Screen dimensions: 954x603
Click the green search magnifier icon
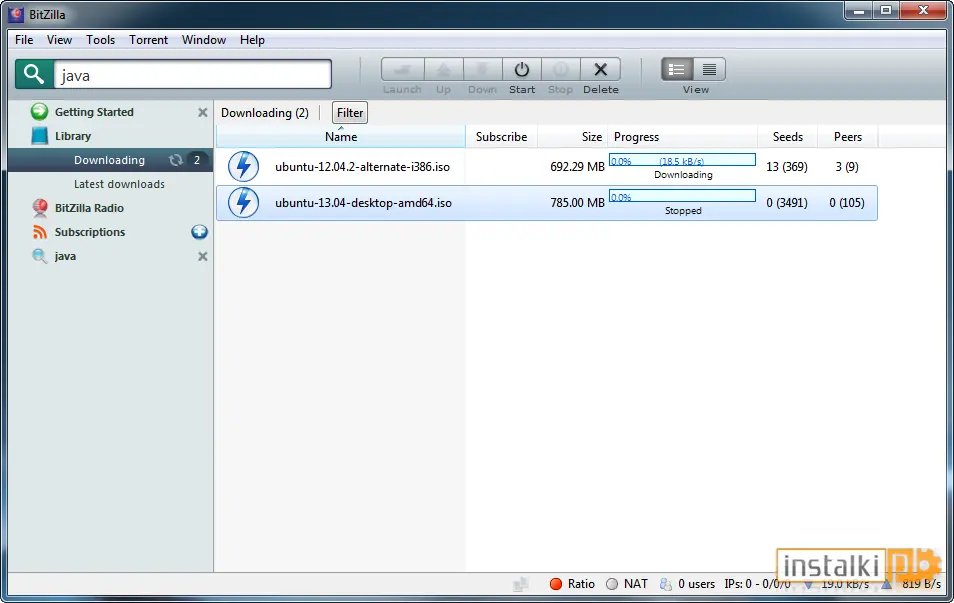click(x=34, y=74)
